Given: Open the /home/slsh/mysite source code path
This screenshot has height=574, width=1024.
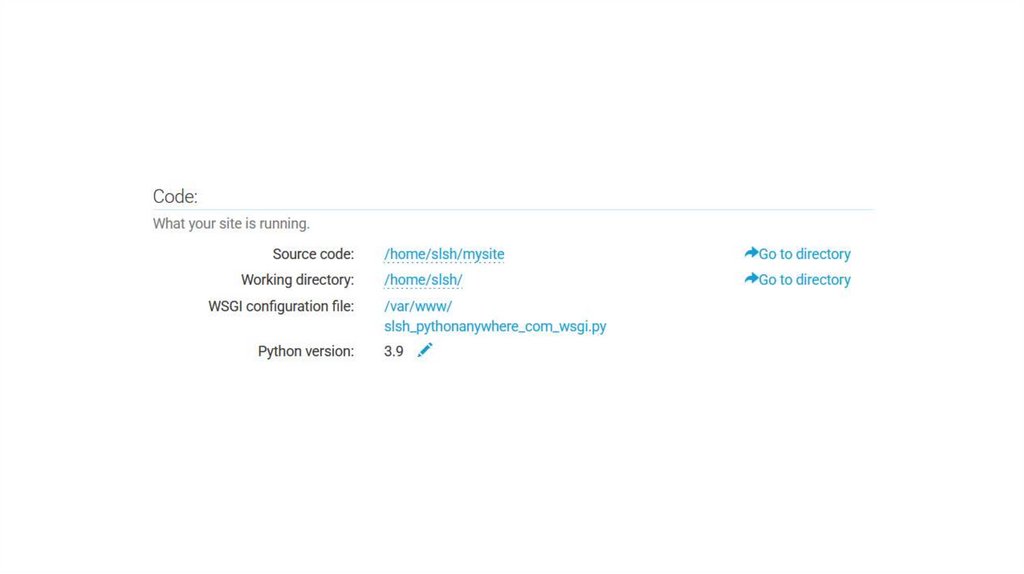Looking at the screenshot, I should tap(444, 254).
